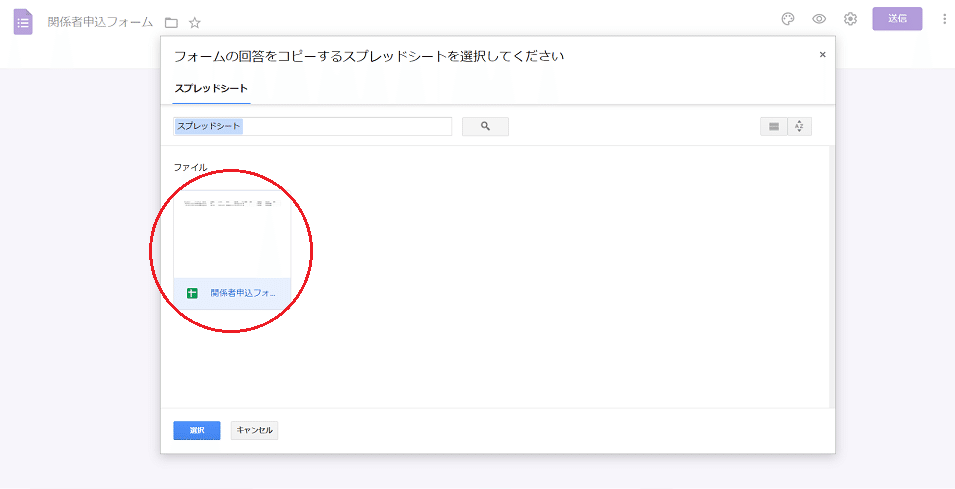The height and width of the screenshot is (489, 955).
Task: Open the three-dot more options menu
Action: click(945, 19)
